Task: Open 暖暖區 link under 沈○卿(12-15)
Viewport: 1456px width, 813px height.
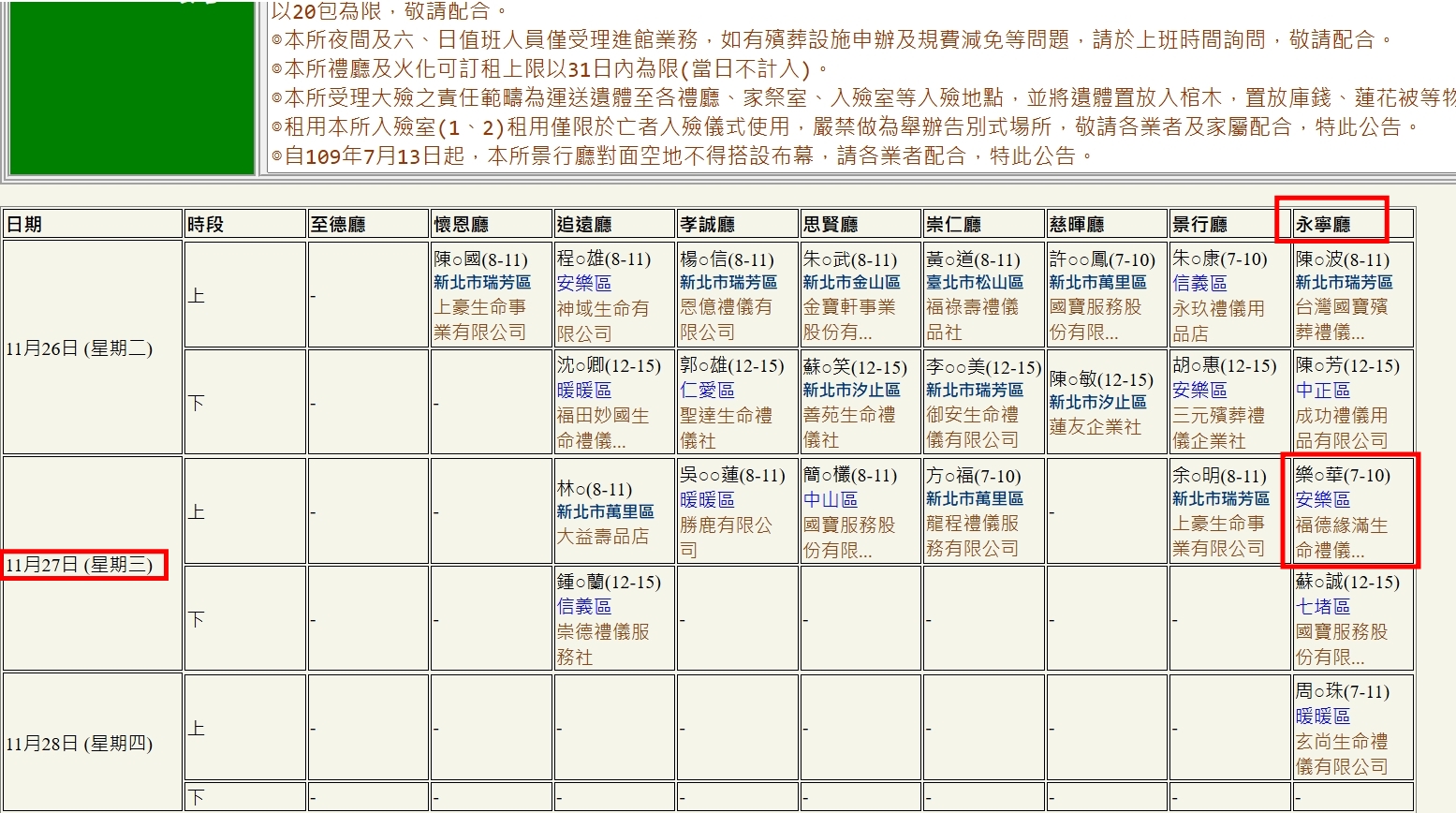Action: pos(584,390)
